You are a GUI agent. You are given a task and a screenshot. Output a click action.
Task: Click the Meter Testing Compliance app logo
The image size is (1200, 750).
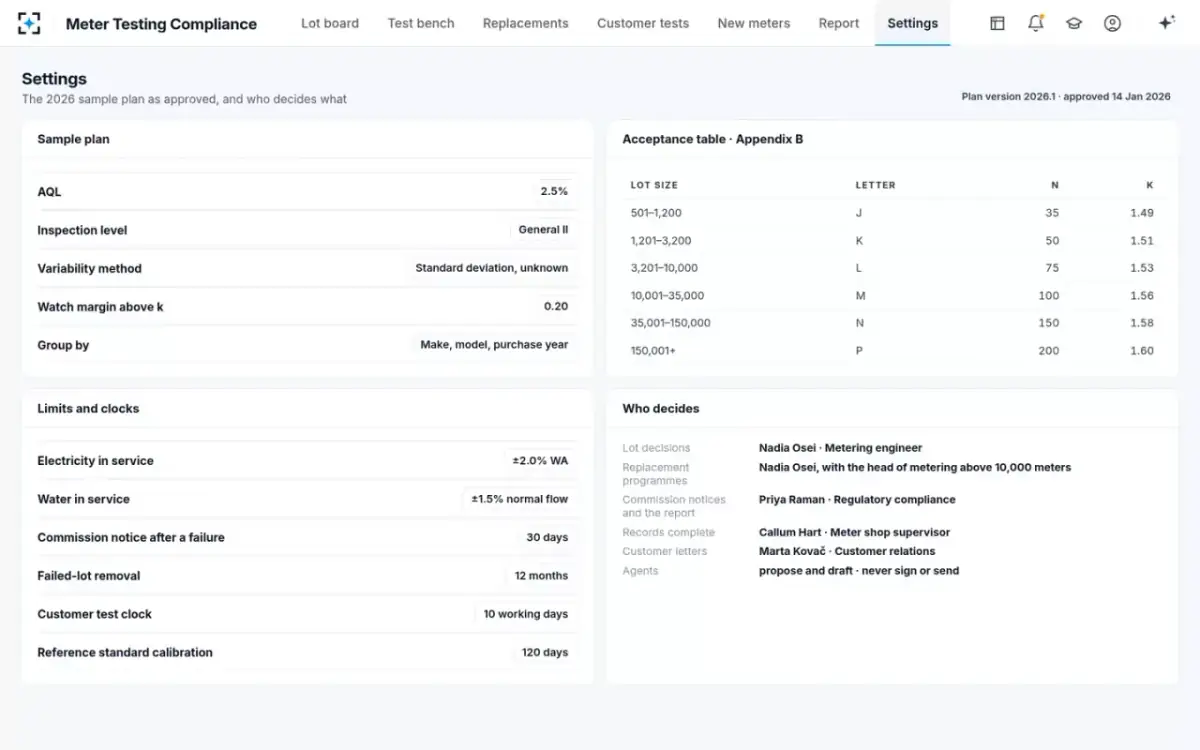tap(29, 23)
